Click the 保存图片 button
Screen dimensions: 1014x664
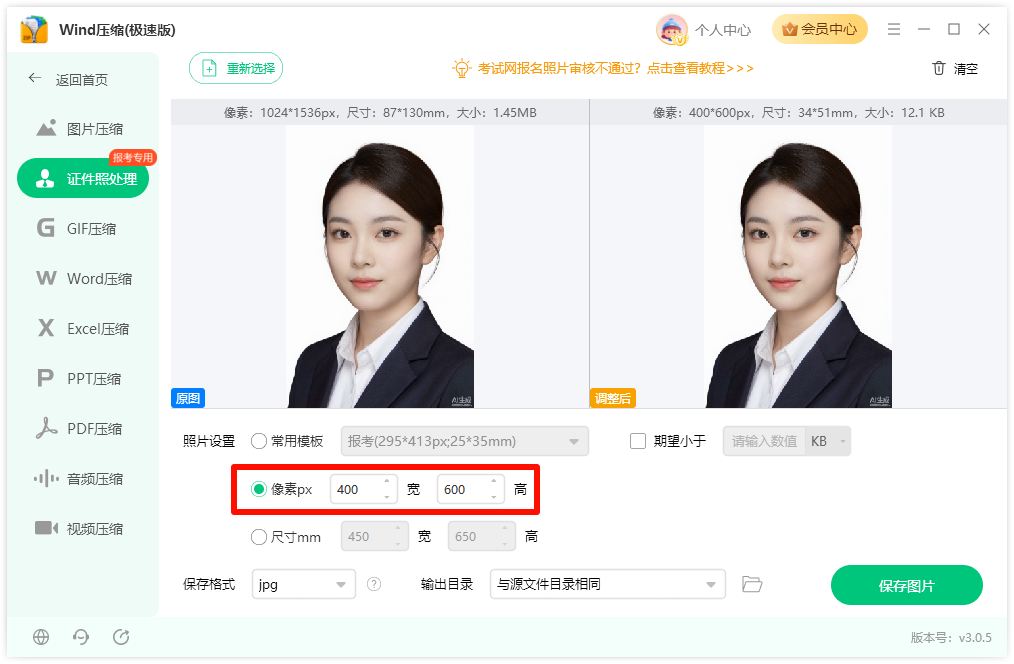click(x=907, y=585)
